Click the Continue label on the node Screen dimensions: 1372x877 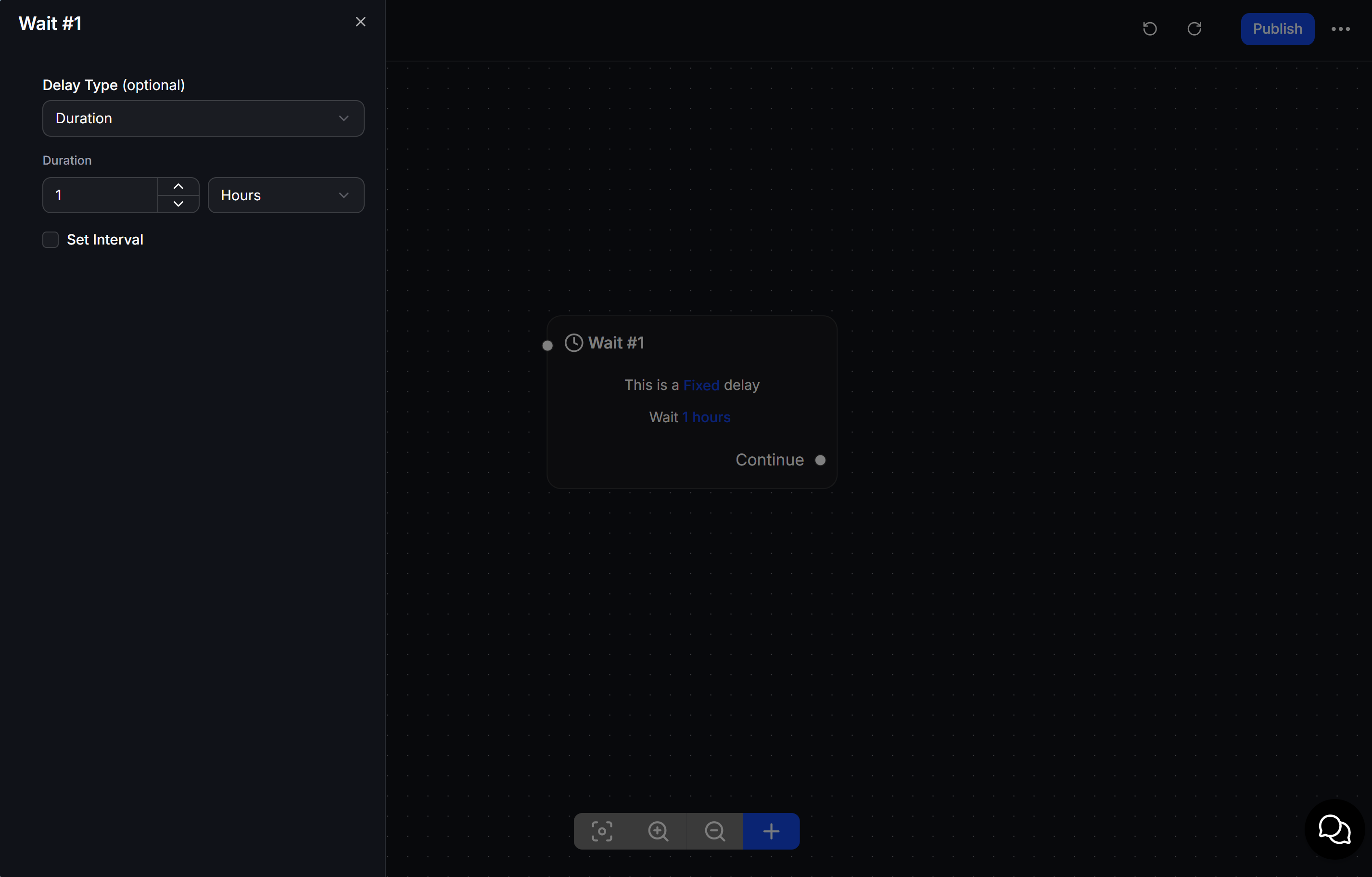769,460
